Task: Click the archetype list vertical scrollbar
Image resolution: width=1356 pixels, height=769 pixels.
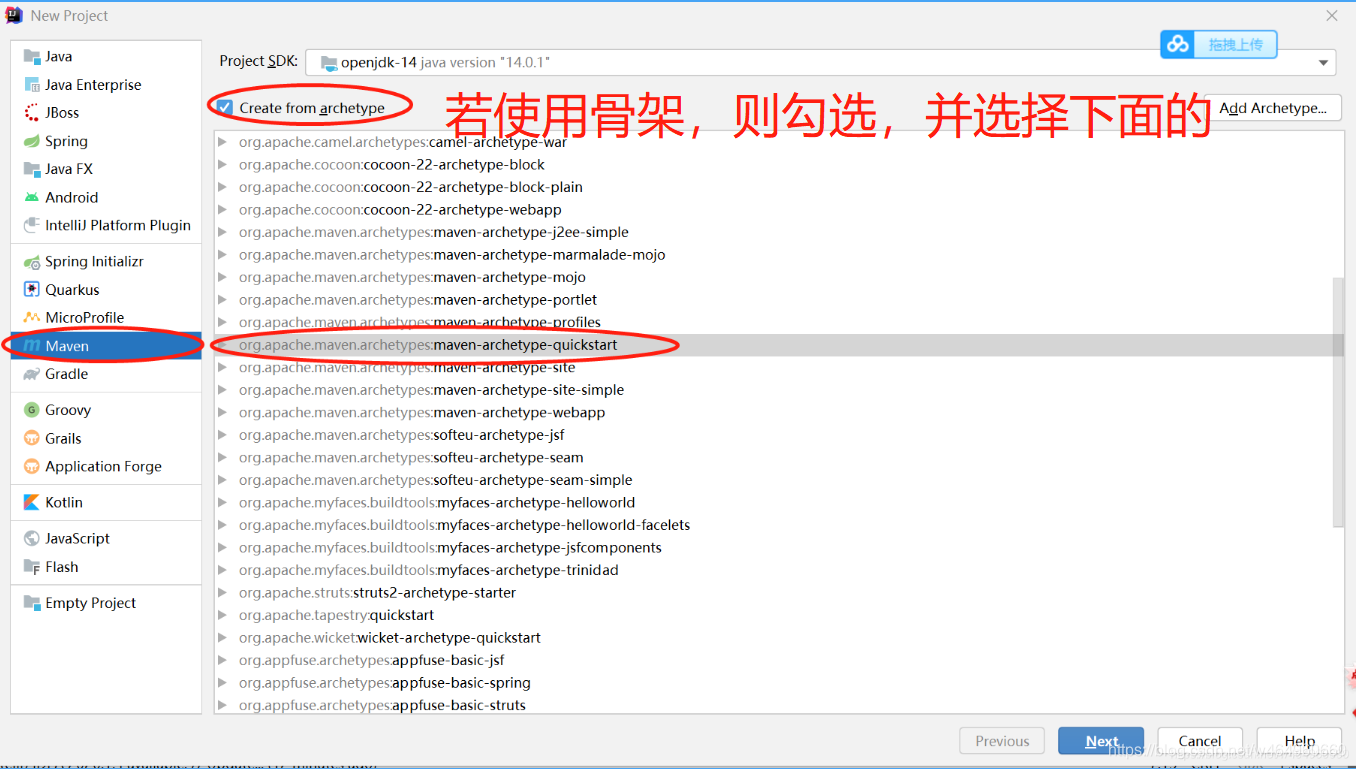Action: pos(1338,402)
